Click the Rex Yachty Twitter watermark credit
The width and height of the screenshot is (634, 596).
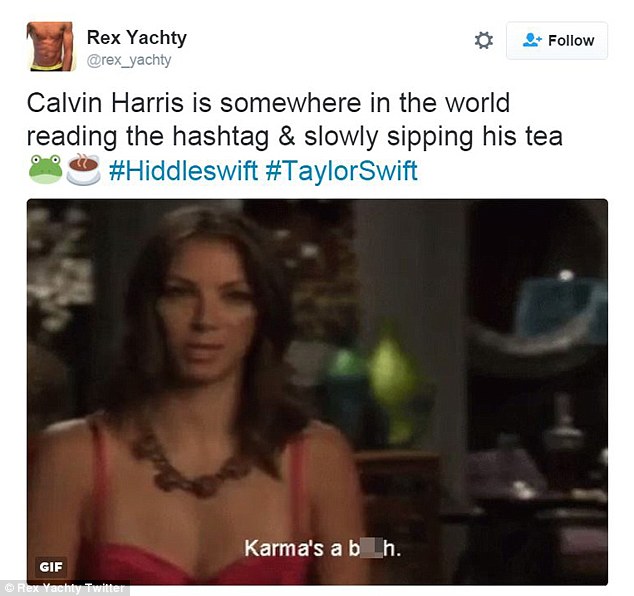(x=65, y=588)
